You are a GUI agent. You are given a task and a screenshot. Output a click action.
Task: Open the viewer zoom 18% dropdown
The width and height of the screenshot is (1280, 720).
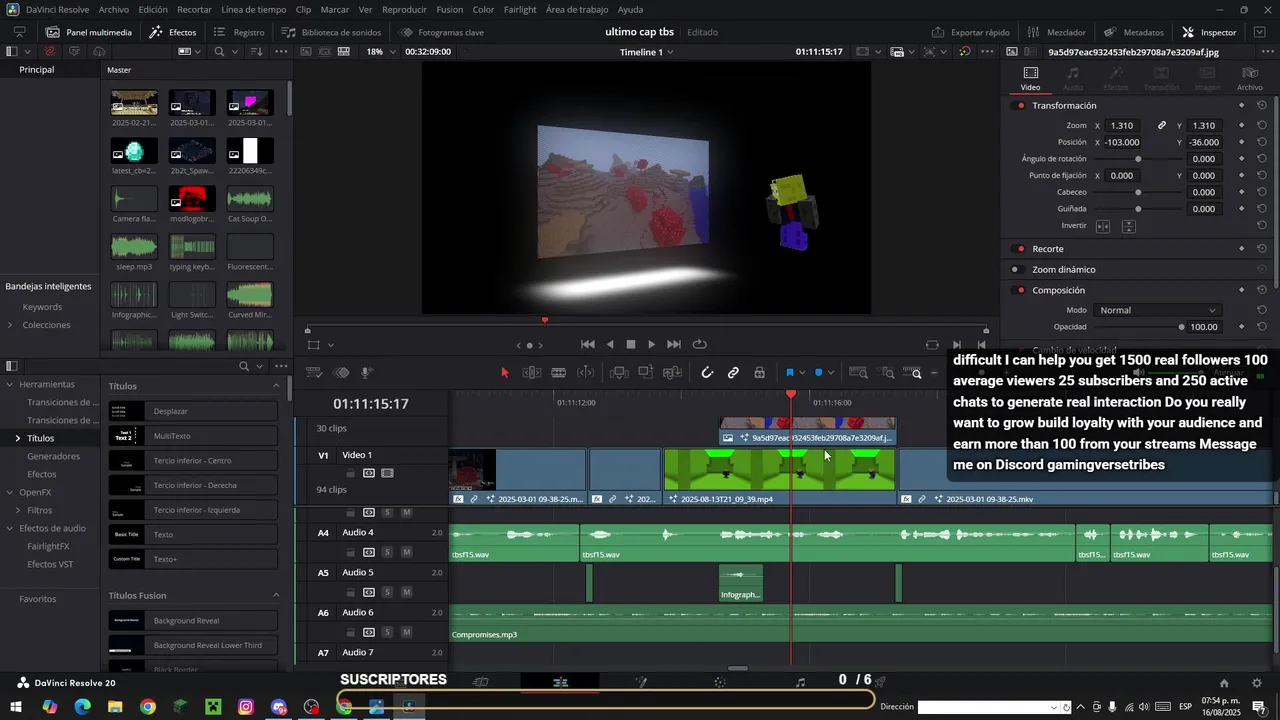(381, 52)
